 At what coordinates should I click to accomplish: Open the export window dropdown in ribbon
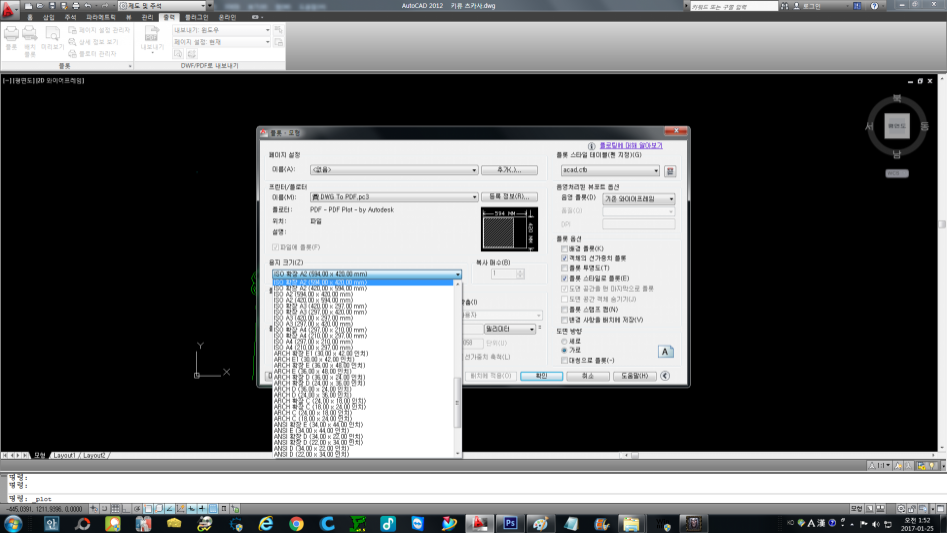[222, 30]
